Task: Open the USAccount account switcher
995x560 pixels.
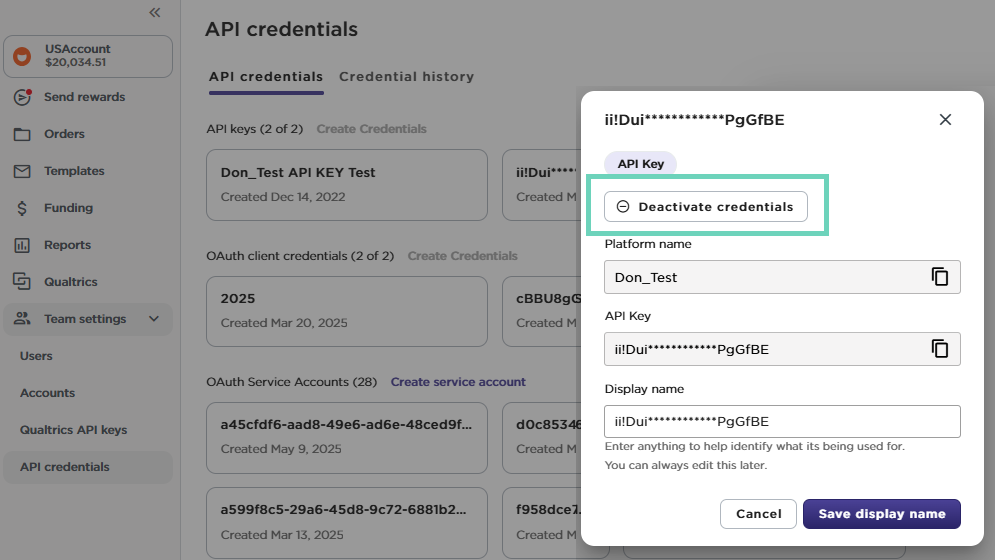Action: [x=88, y=57]
